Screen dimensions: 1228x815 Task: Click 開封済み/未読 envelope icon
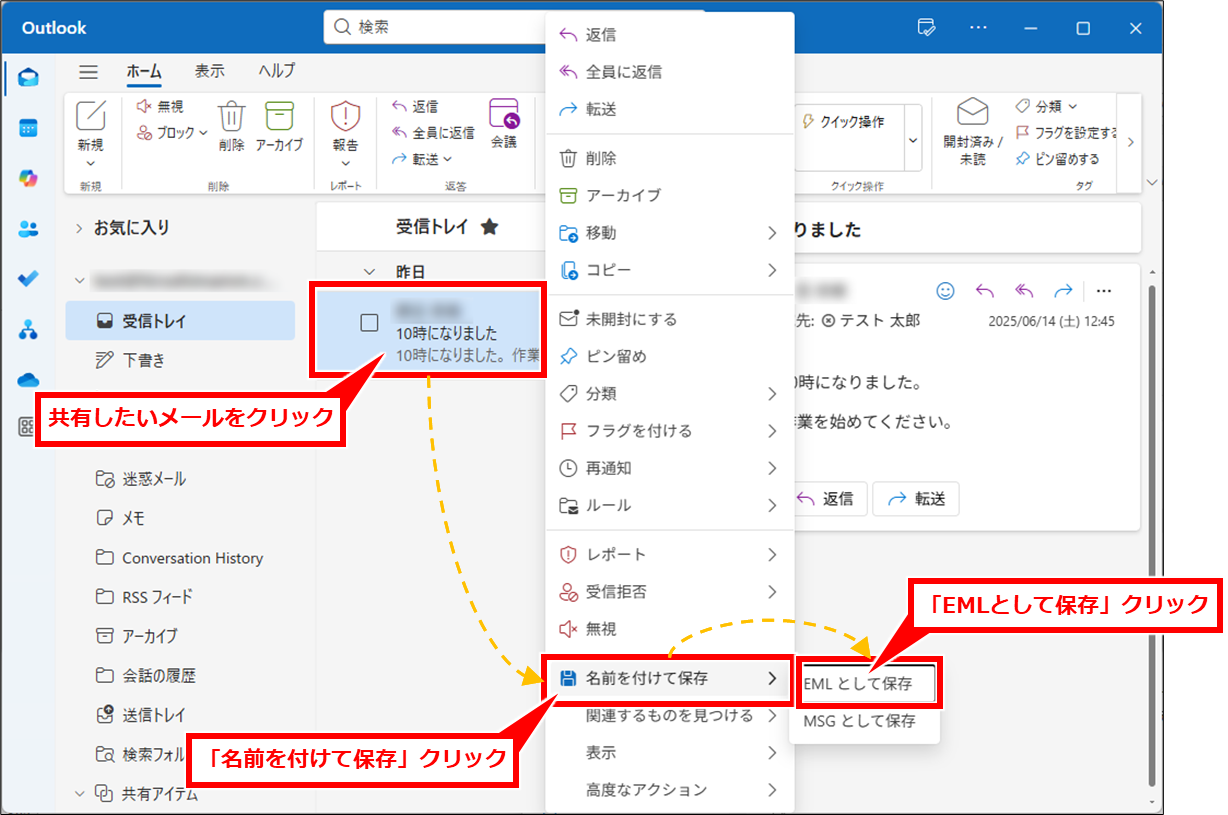pyautogui.click(x=972, y=112)
